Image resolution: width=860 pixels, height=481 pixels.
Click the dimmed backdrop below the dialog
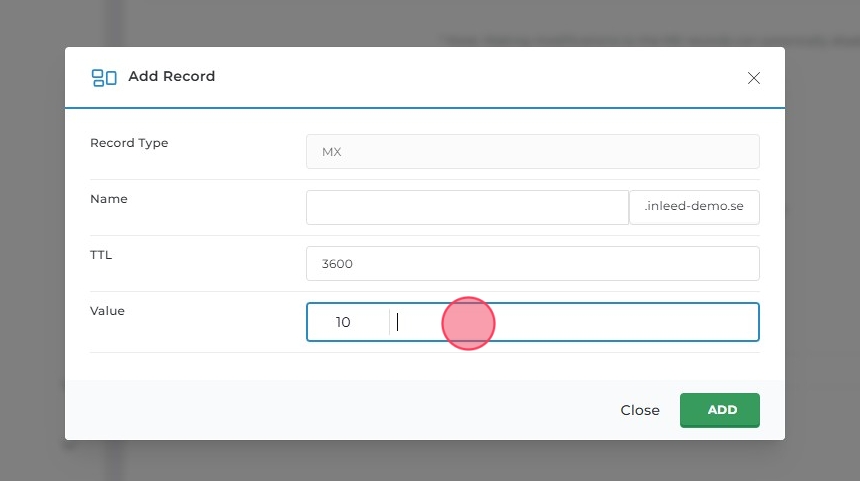coord(430,462)
